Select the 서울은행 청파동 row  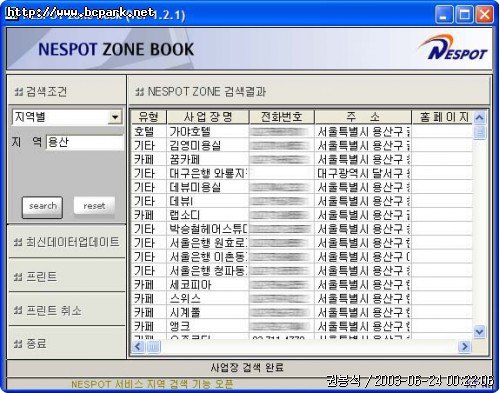[x=302, y=271]
